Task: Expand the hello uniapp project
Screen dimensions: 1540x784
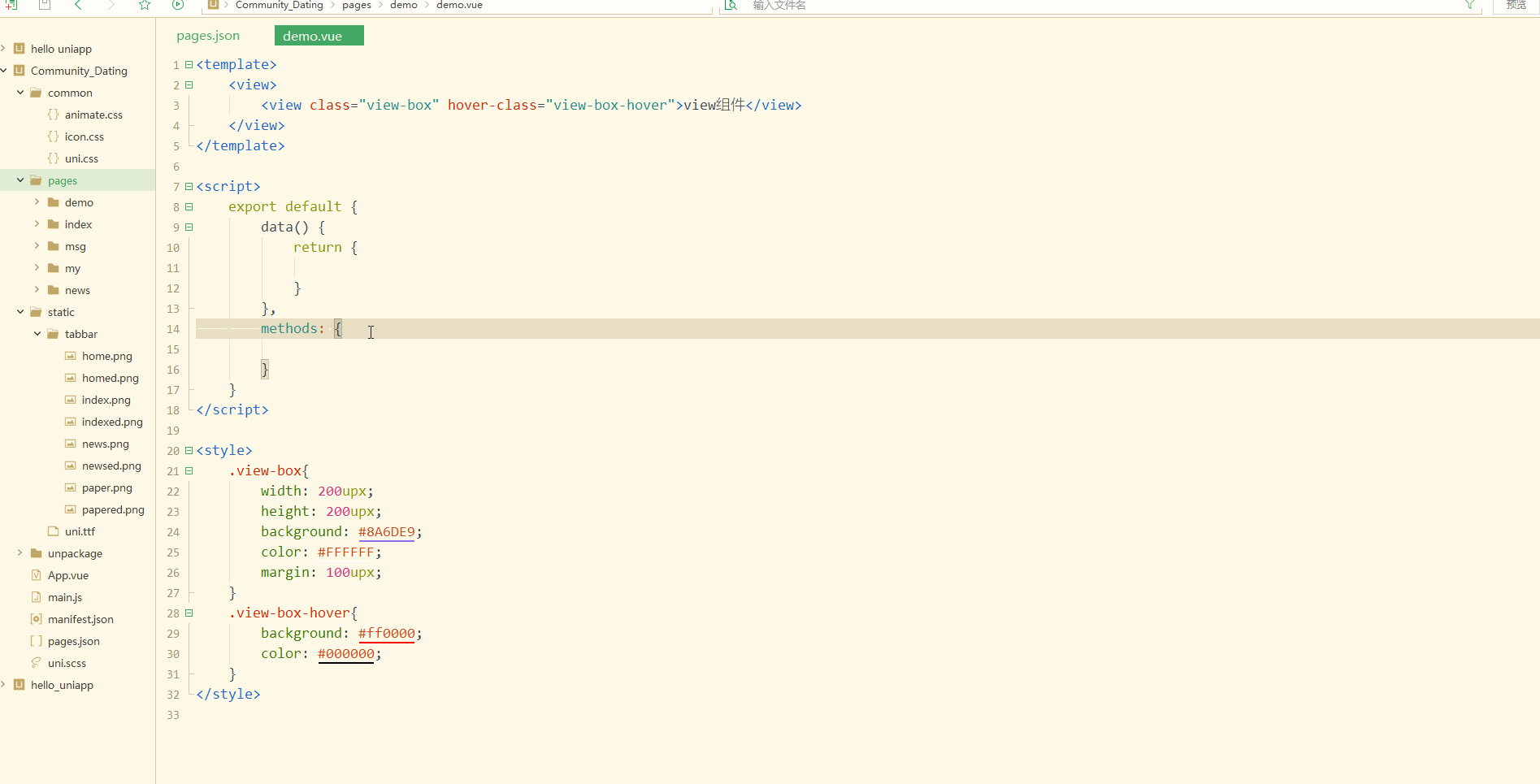Action: 4,49
